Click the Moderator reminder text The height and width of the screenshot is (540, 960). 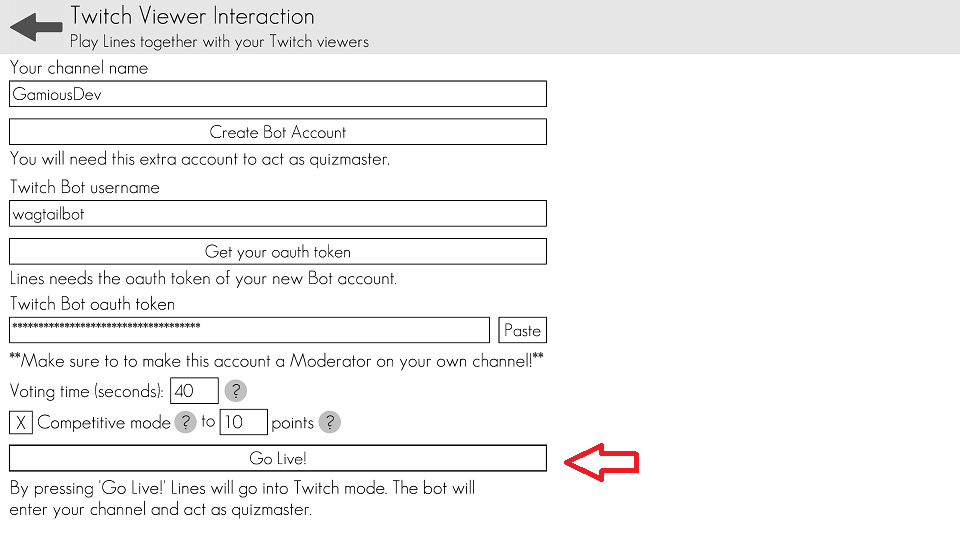tap(276, 361)
